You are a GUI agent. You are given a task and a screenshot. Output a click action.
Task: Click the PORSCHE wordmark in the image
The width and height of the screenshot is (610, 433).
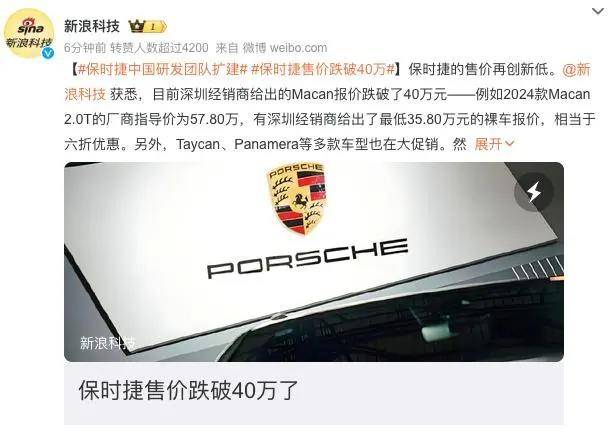point(307,258)
